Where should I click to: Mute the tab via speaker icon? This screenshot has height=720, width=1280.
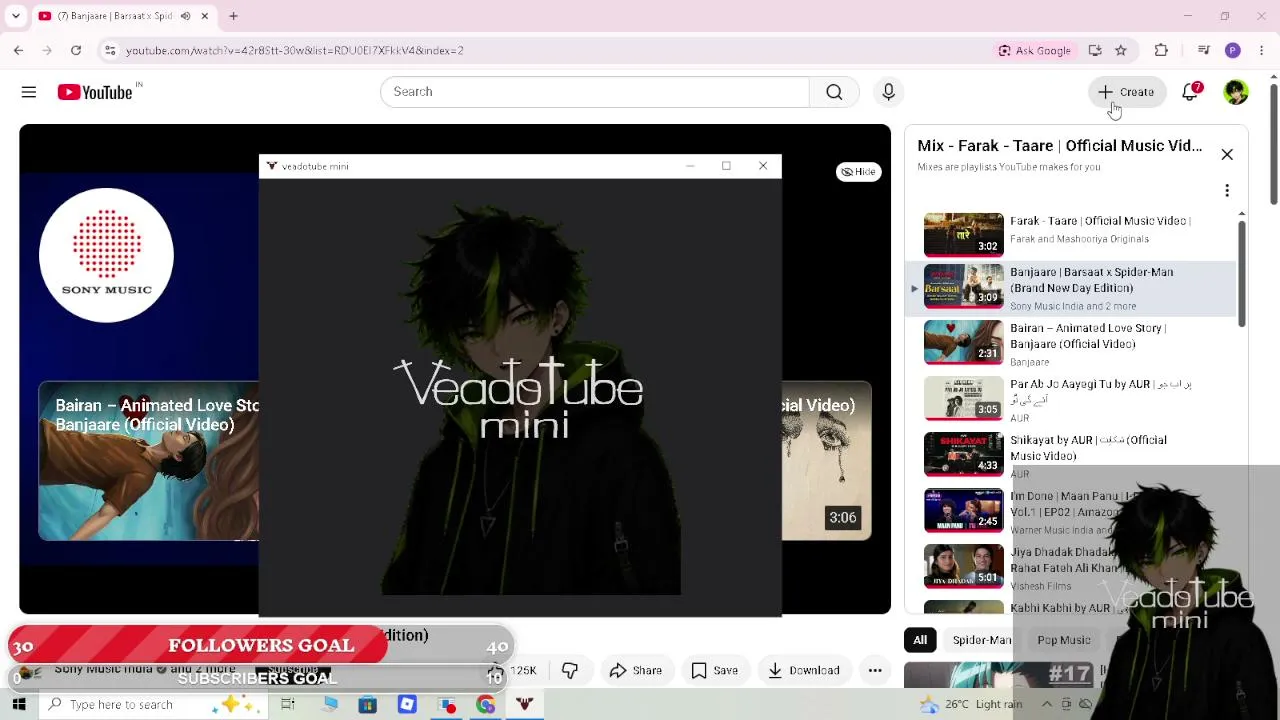[x=185, y=16]
